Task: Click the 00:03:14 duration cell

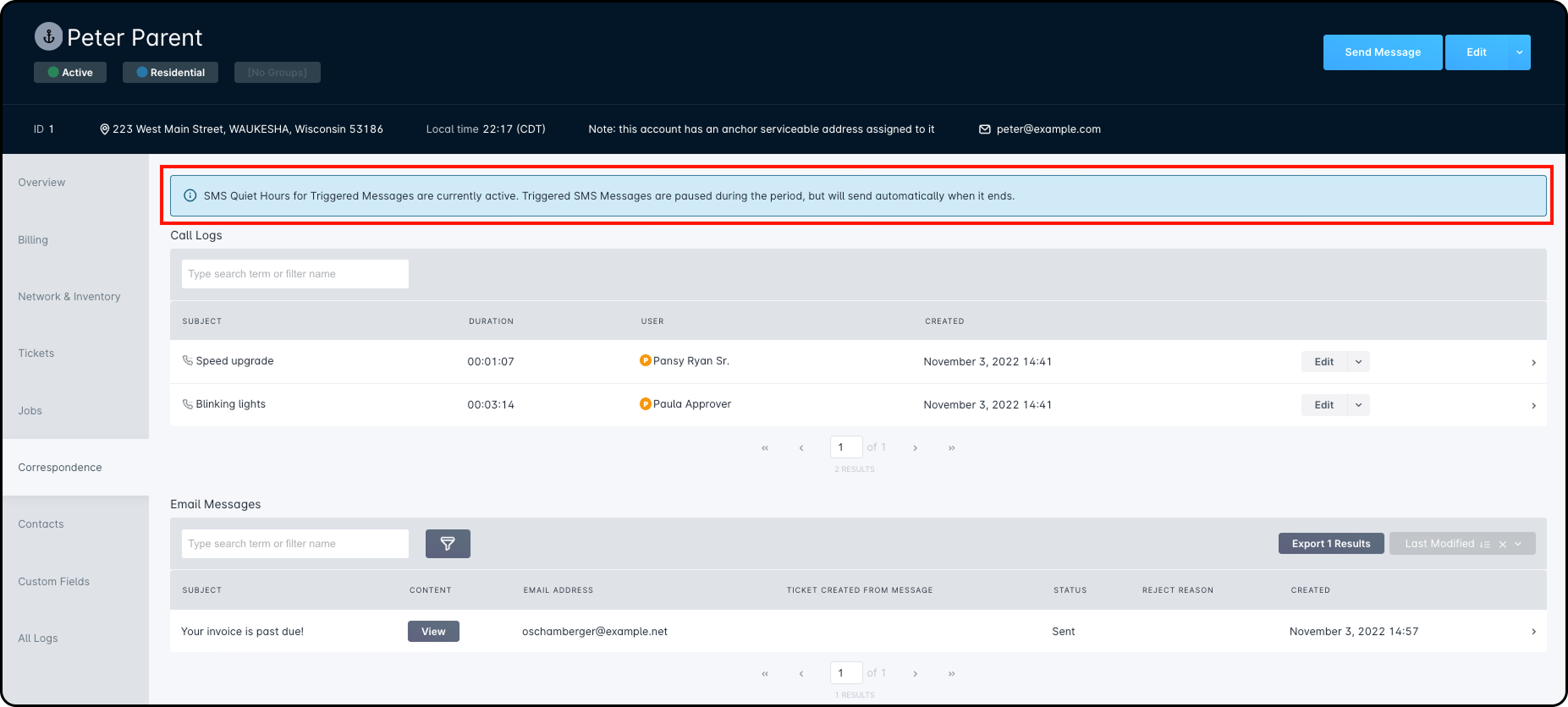Action: click(491, 405)
